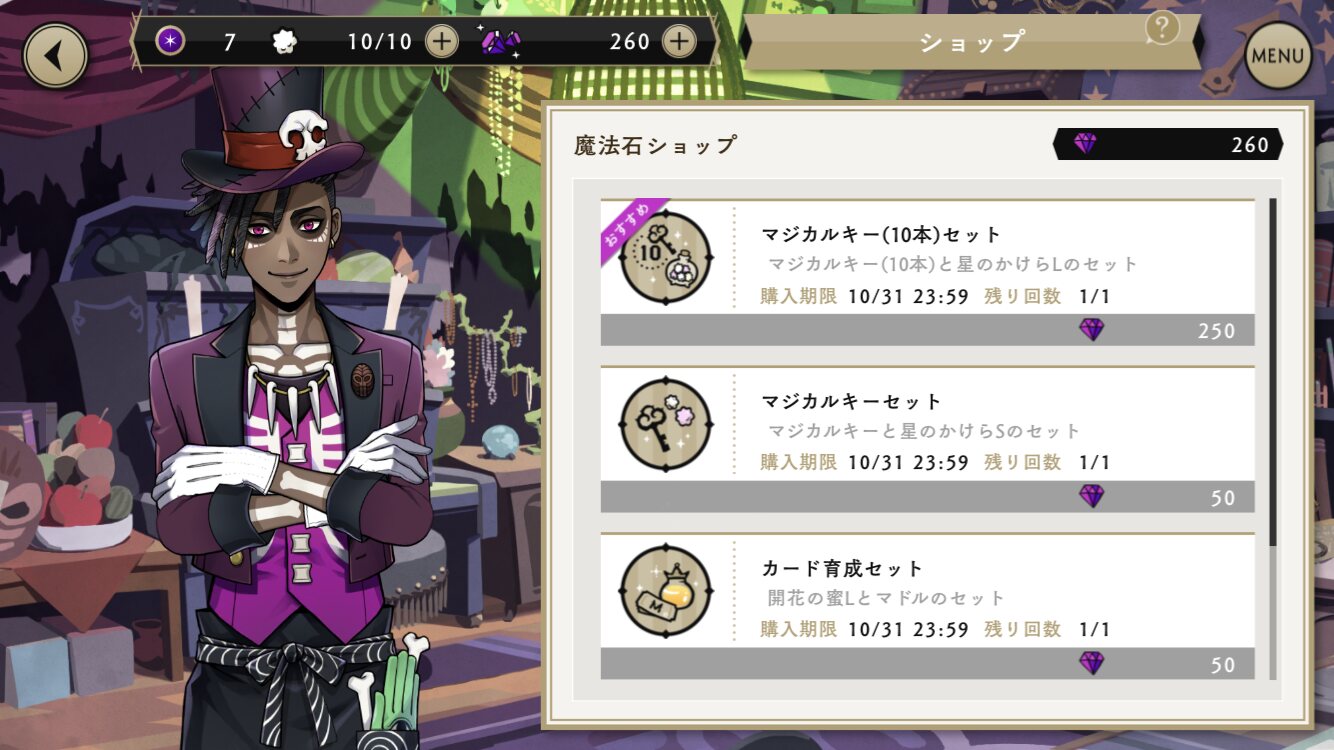The image size is (1334, 750).
Task: Select the マジカルキー(10本)セット key icon
Action: (x=666, y=257)
